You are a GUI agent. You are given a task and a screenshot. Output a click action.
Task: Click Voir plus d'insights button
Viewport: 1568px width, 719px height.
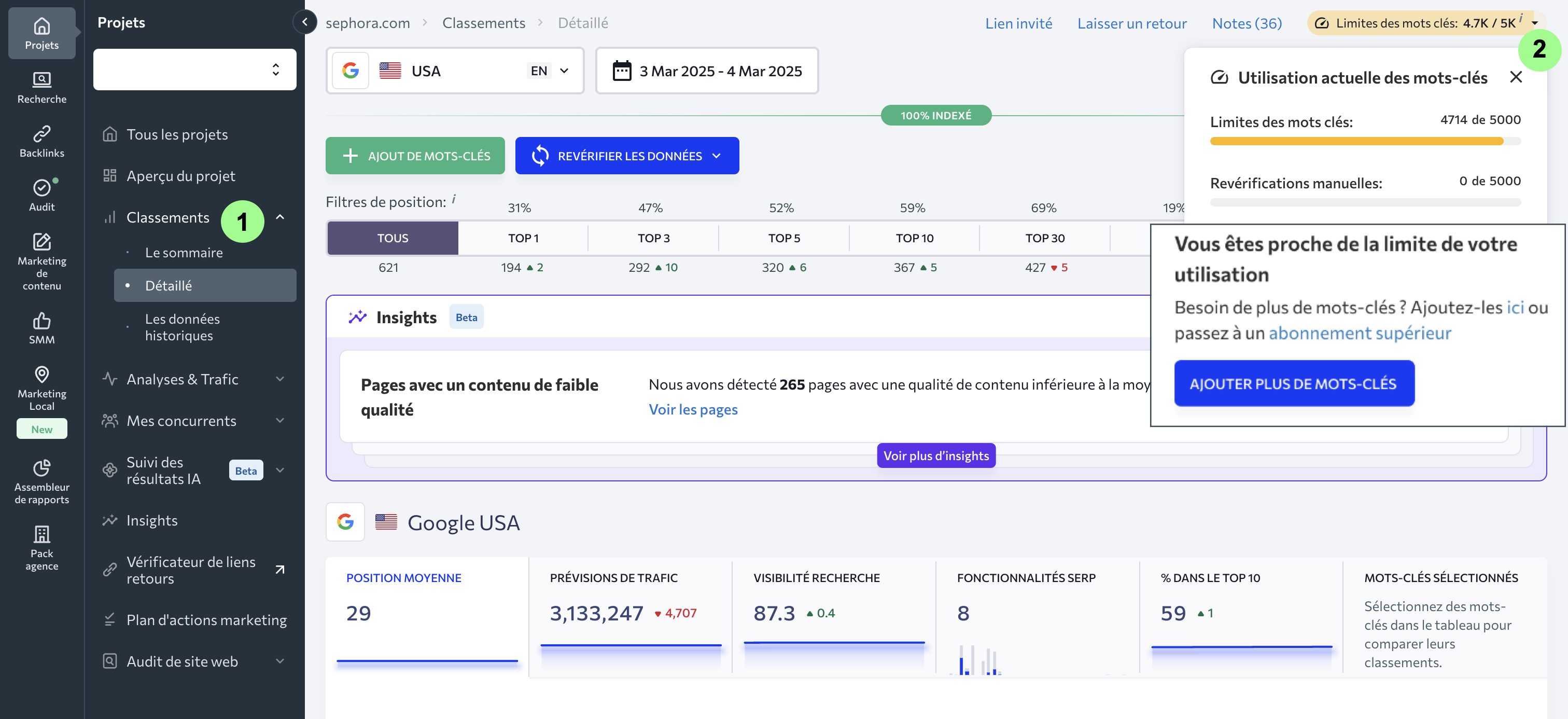point(936,455)
